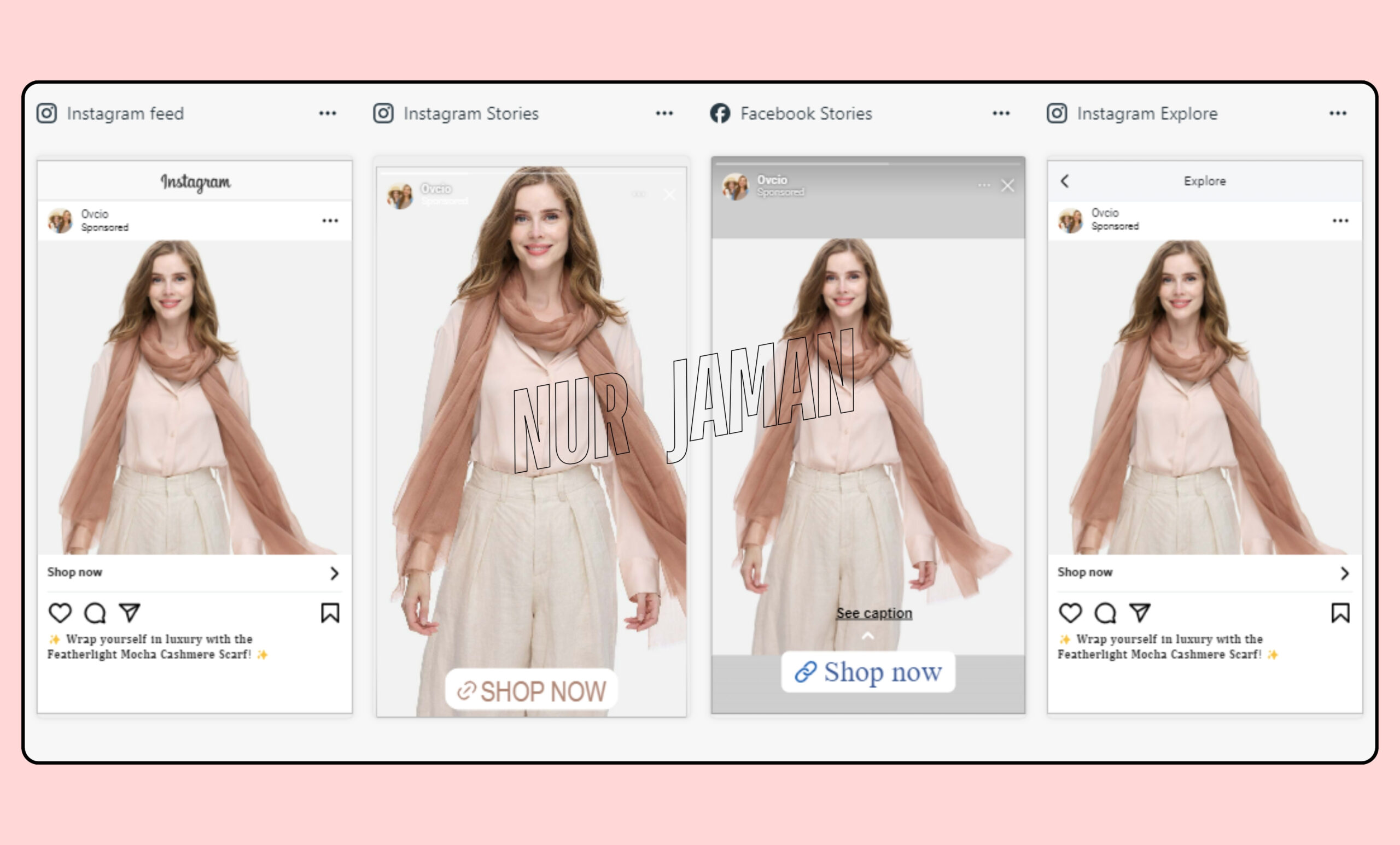Open post options dots in Explore sponsored post

click(x=1340, y=221)
